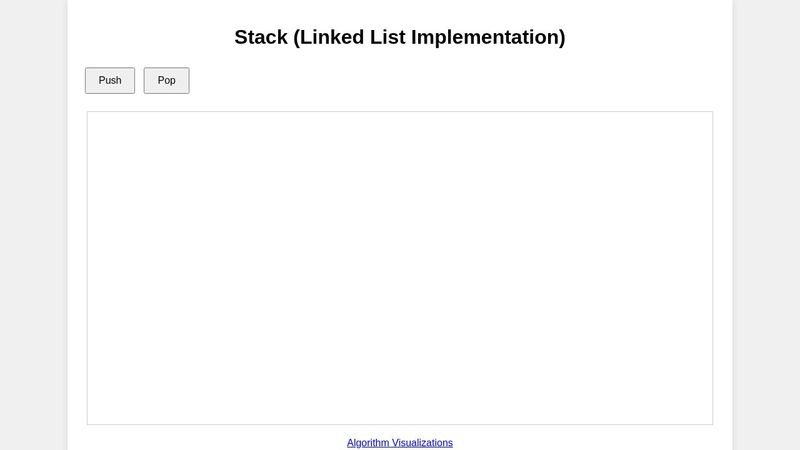Viewport: 800px width, 450px height.
Task: Click the white space right of Pop button
Action: click(x=400, y=81)
